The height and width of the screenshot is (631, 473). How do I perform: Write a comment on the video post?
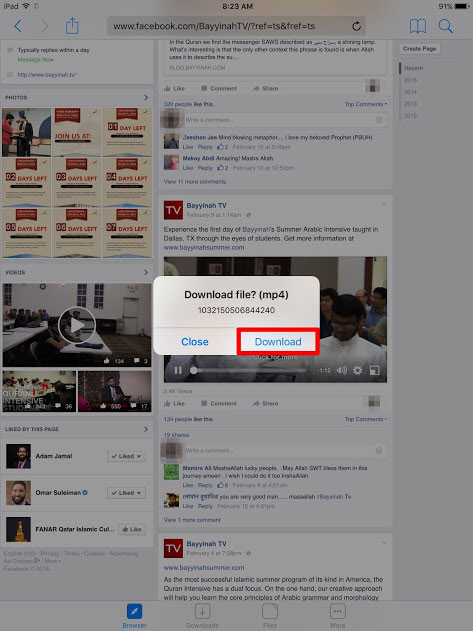pos(284,451)
